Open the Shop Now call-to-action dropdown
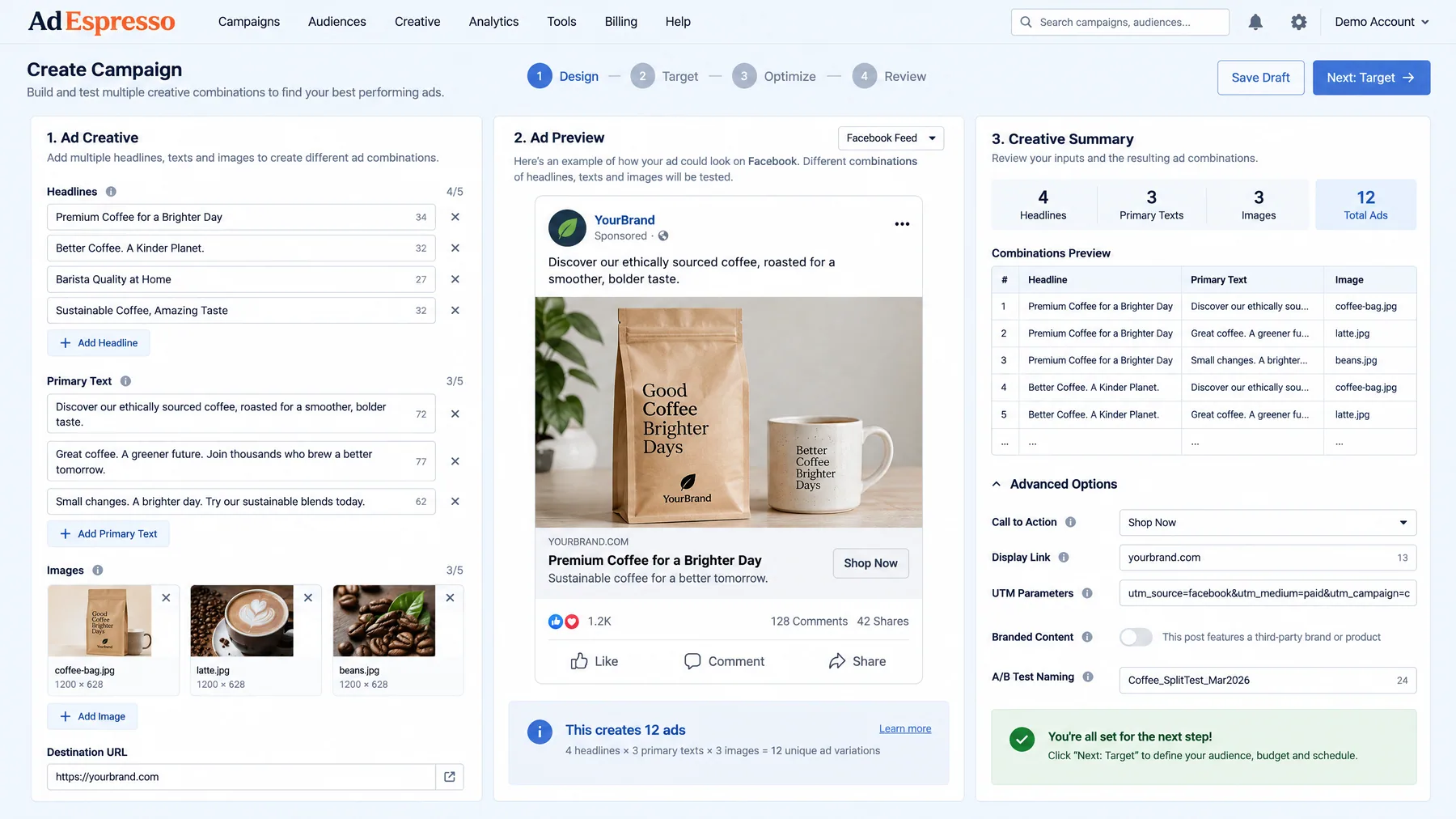The image size is (1456, 819). pos(1268,523)
